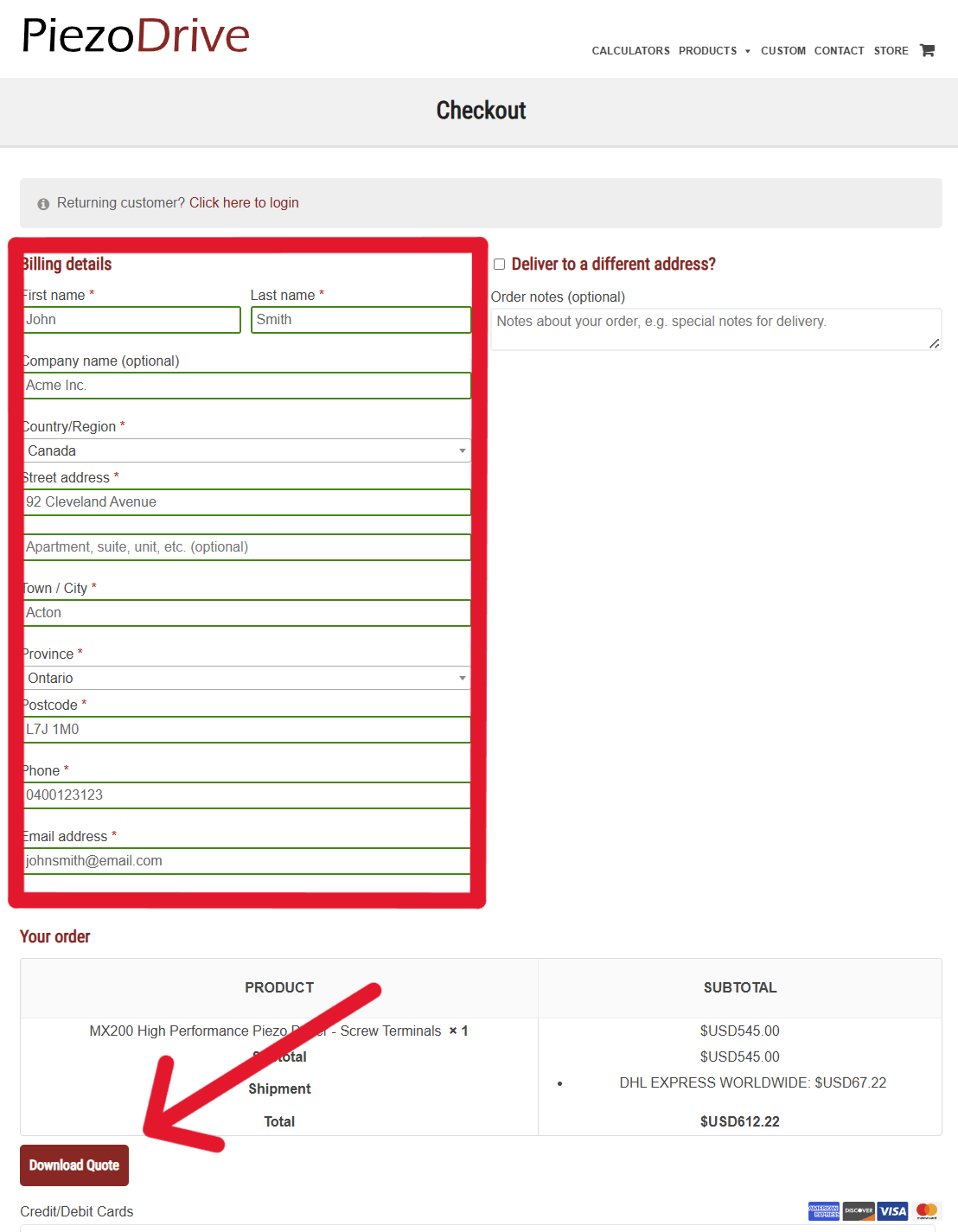Click the Billing details heading

coord(67,265)
